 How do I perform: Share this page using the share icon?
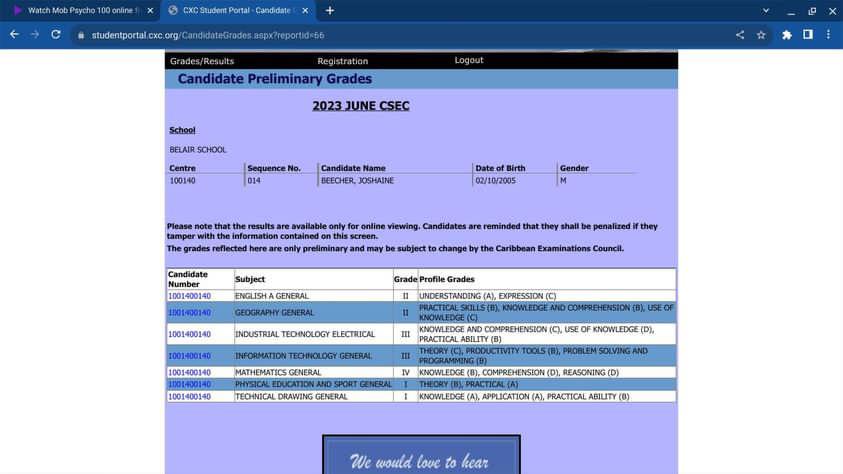pyautogui.click(x=740, y=35)
